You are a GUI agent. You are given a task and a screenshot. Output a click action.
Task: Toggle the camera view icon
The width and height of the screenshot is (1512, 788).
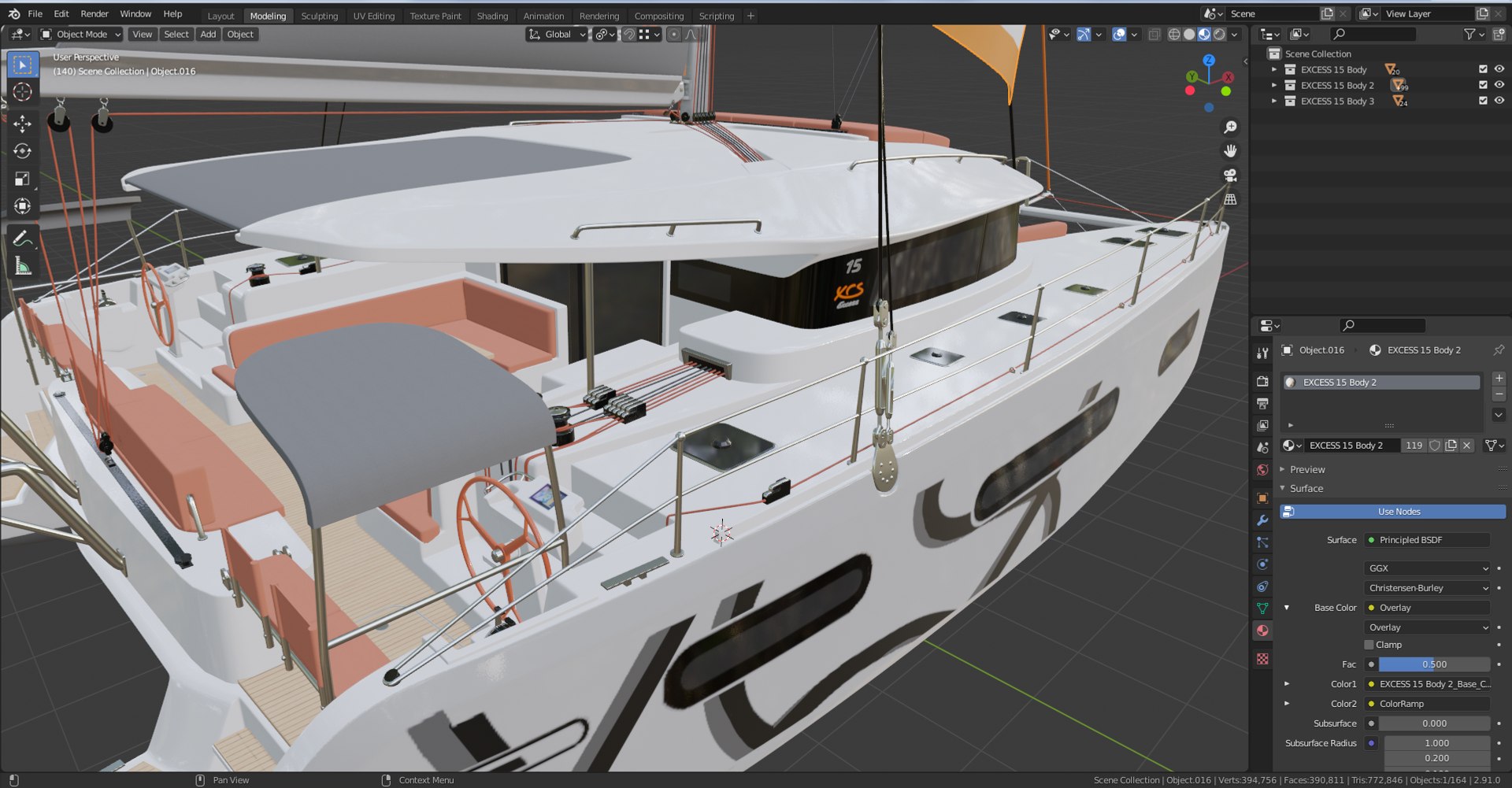[1230, 175]
